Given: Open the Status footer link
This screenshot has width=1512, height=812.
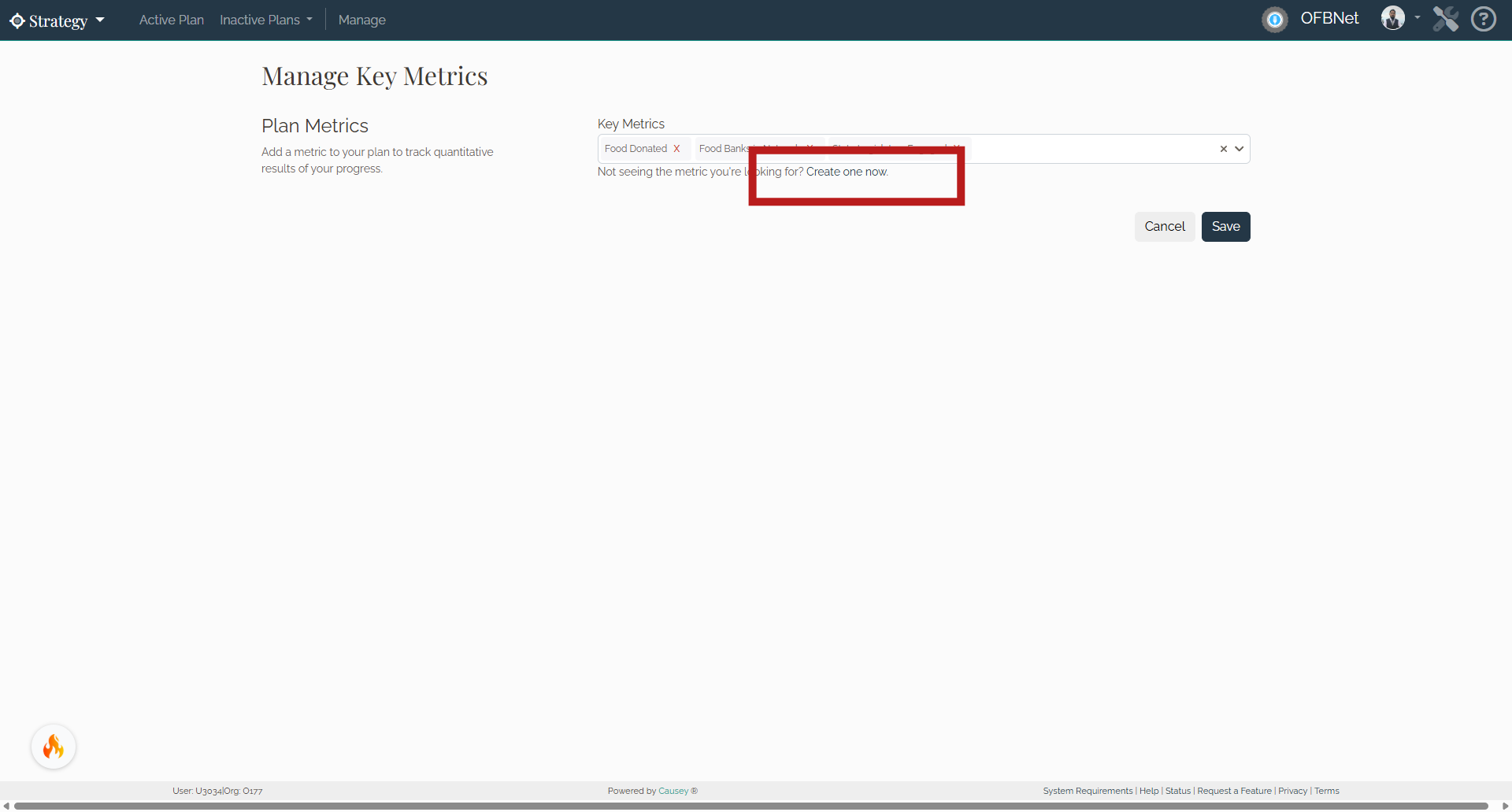Looking at the screenshot, I should point(1178,791).
